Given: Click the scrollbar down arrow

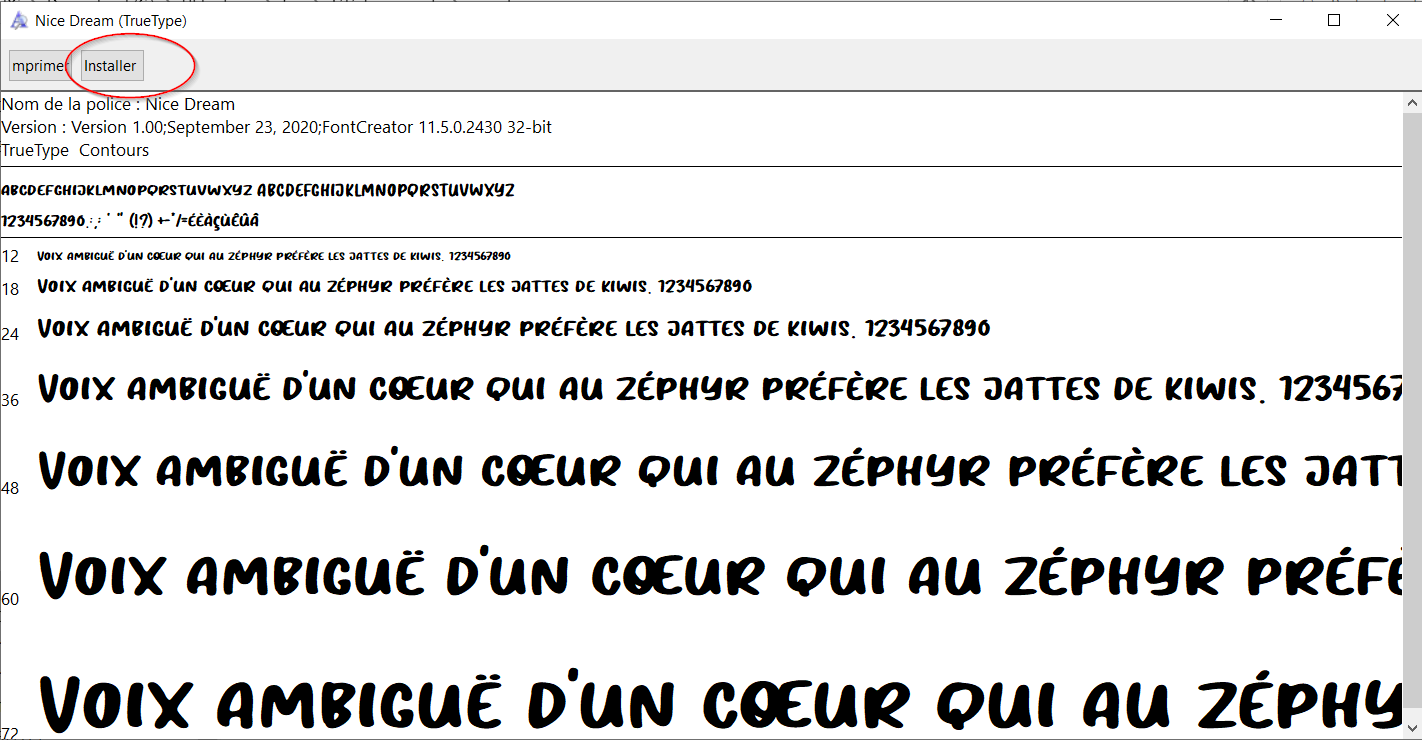Looking at the screenshot, I should [1413, 729].
